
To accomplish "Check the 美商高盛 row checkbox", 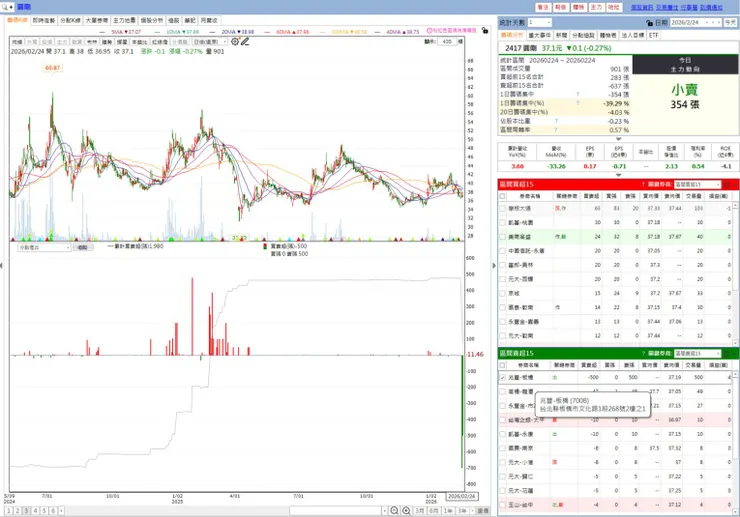I will [503, 237].
